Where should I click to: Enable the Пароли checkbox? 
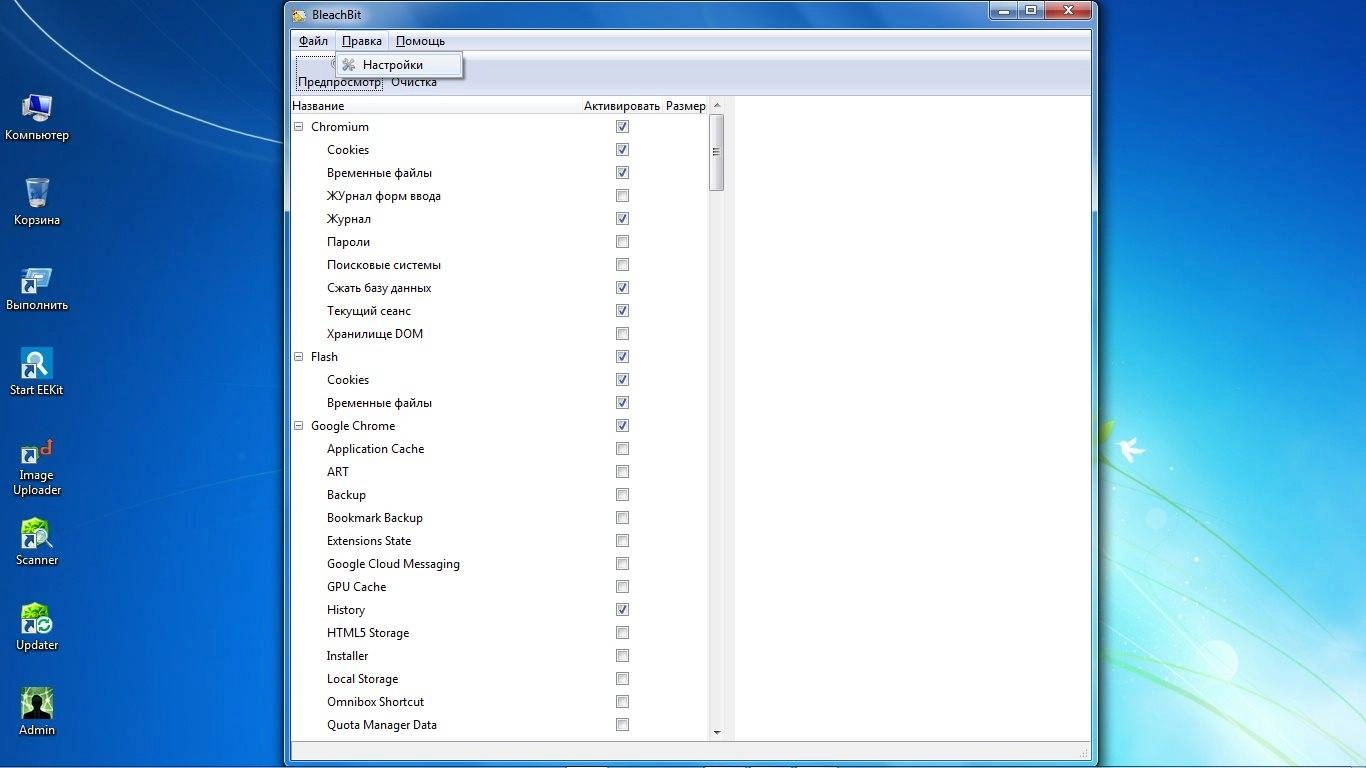pos(622,242)
